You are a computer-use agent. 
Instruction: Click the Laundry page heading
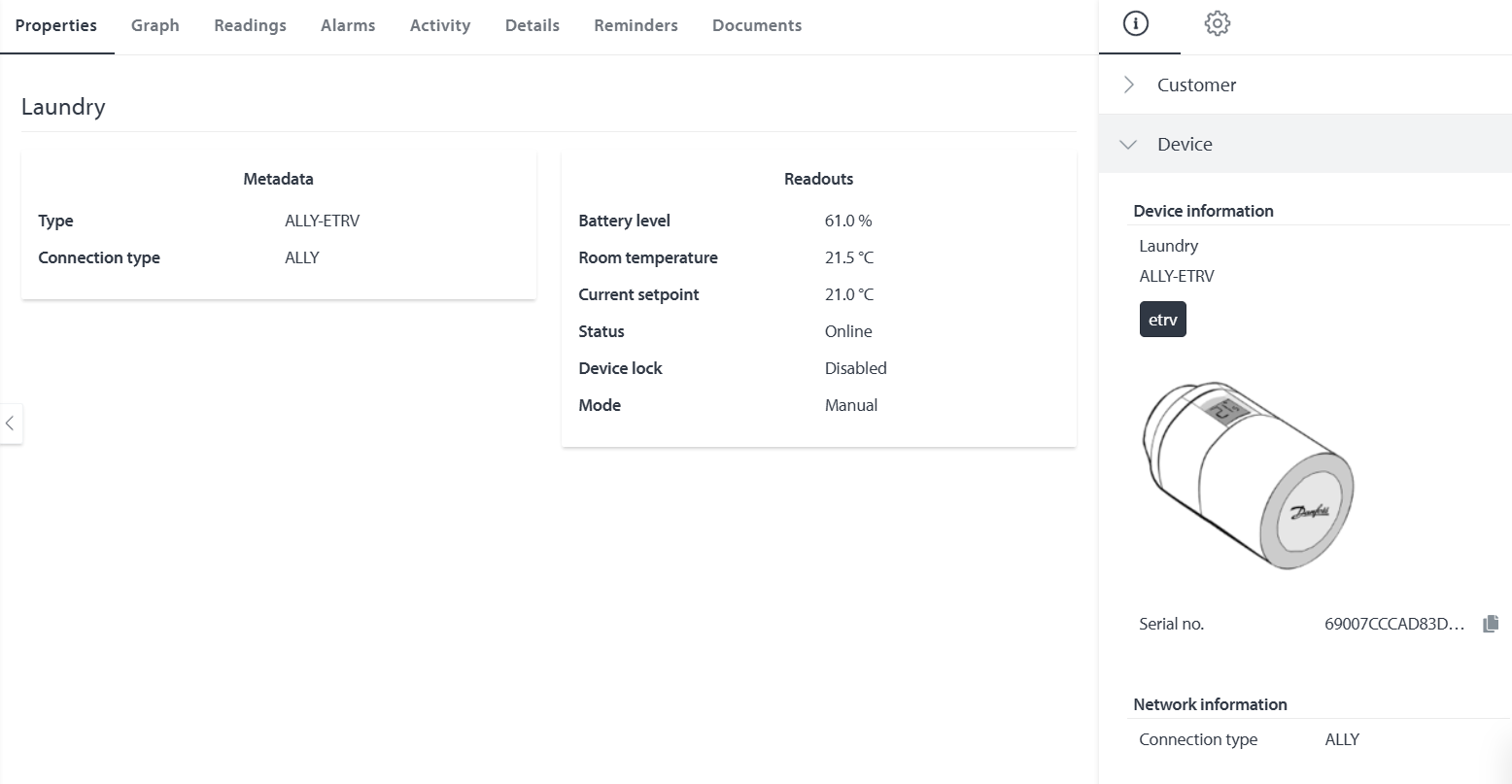pyautogui.click(x=63, y=107)
